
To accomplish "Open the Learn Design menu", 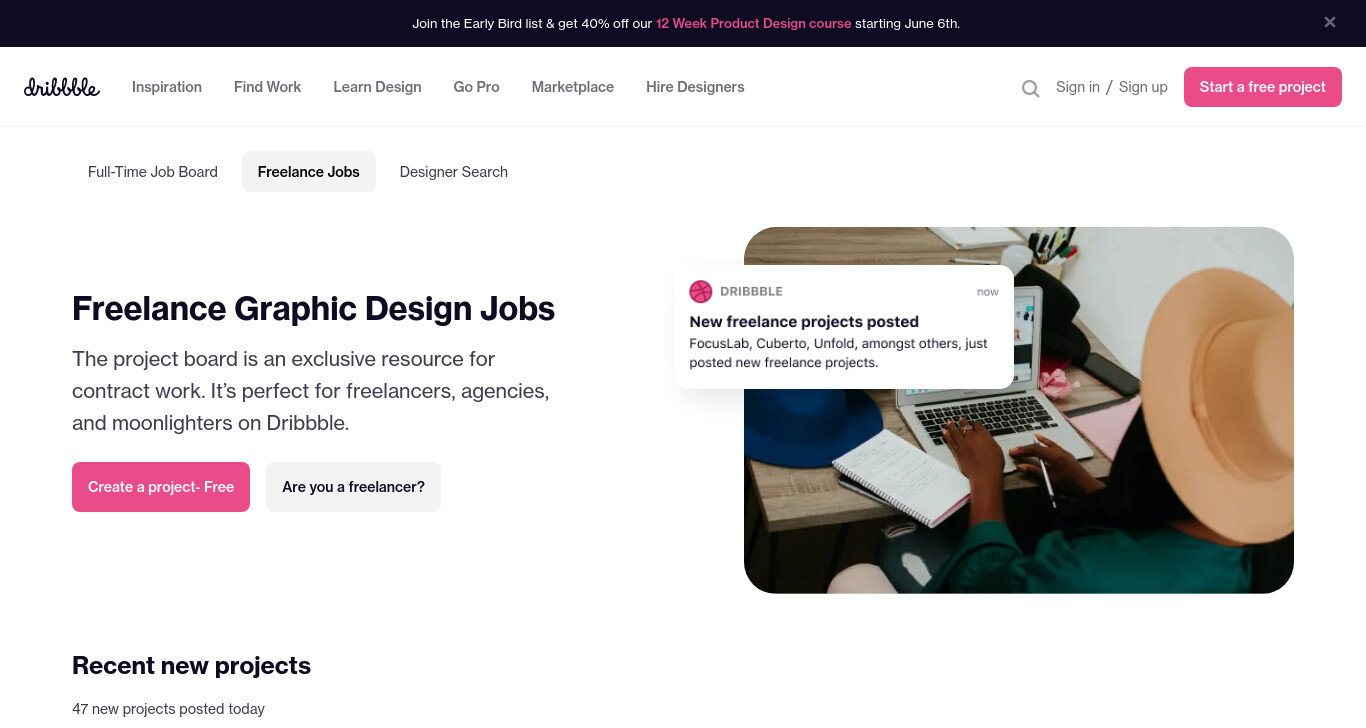I will coord(377,87).
